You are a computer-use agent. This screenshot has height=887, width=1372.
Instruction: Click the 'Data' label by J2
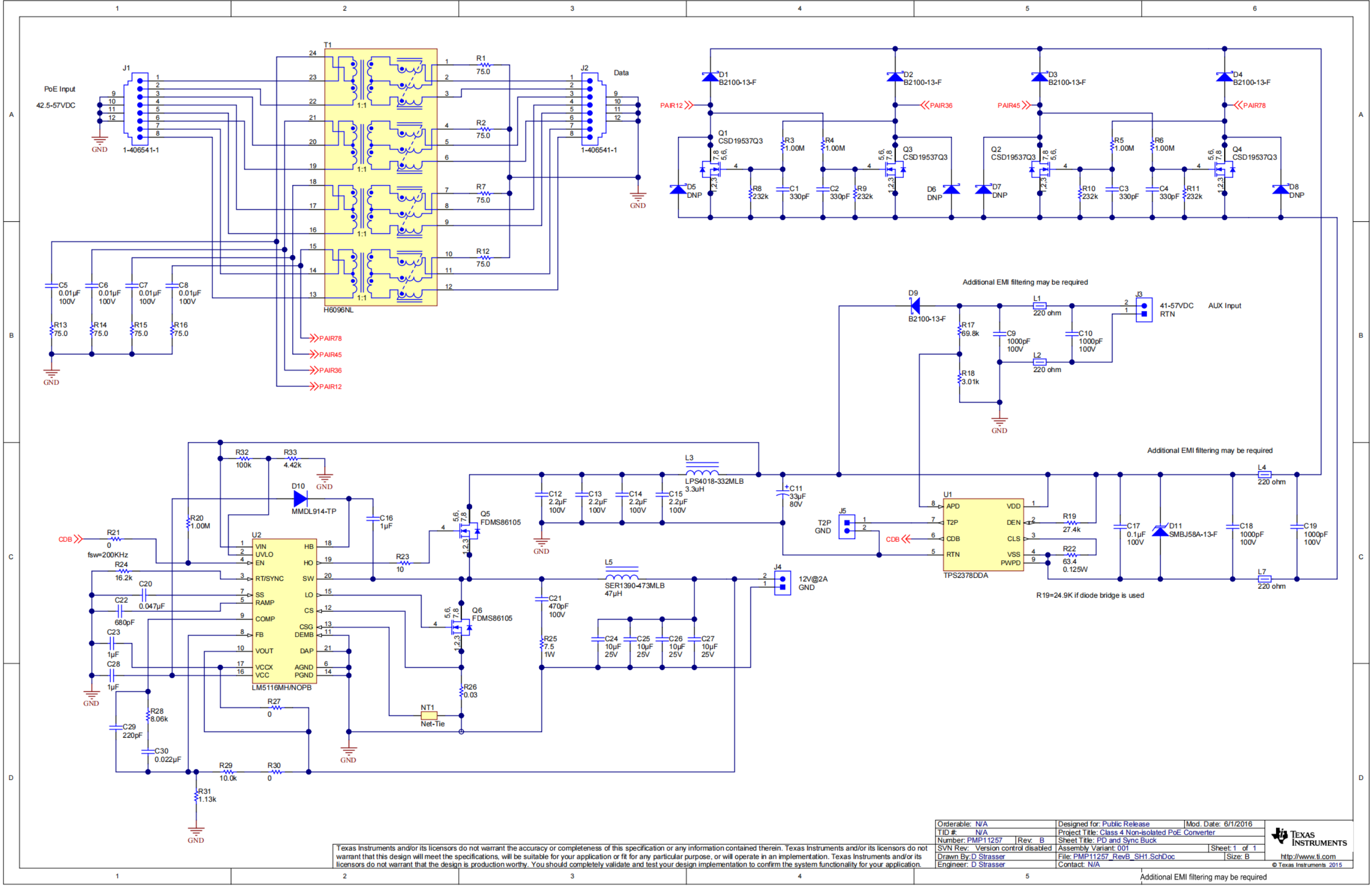621,72
